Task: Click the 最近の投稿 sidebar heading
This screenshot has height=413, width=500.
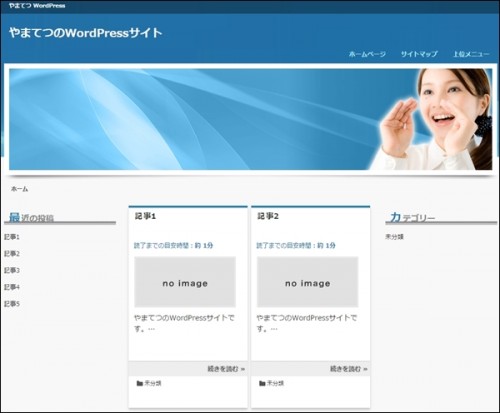Action: [31, 218]
